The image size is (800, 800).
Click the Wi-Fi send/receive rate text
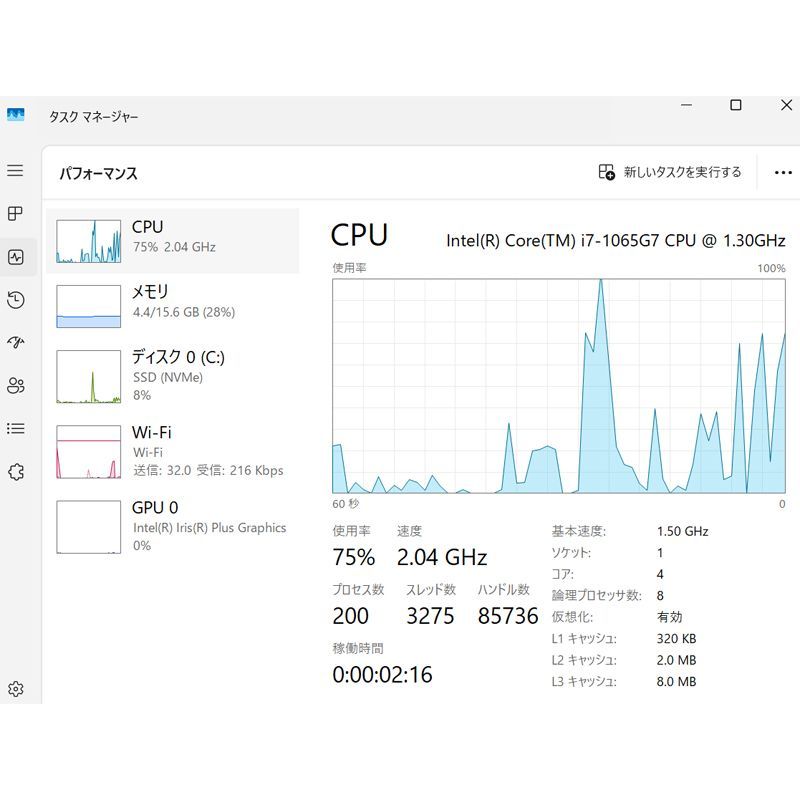tap(208, 470)
